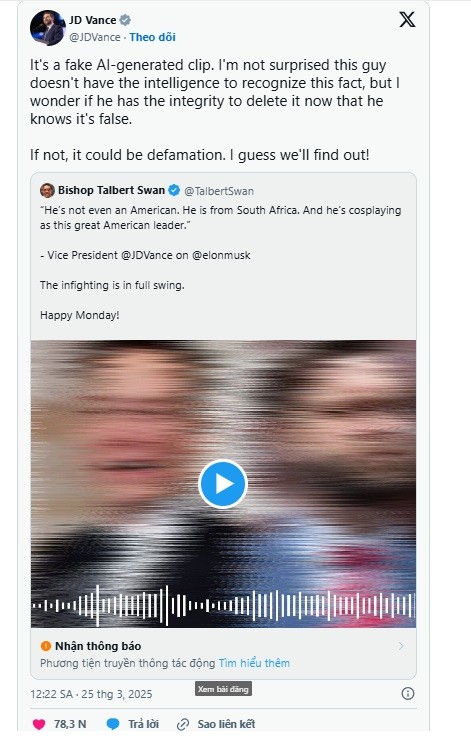471x745 pixels.
Task: Play the embedded video clip
Action: [223, 484]
